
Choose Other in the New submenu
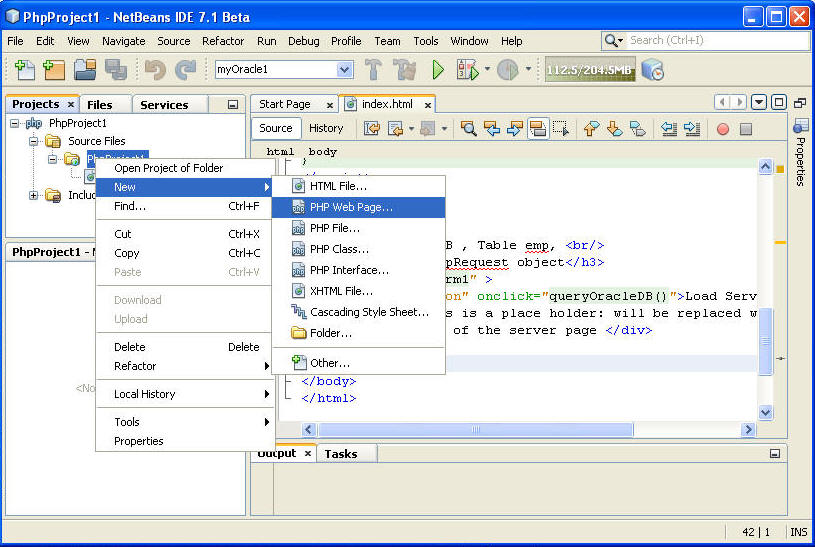coord(358,363)
